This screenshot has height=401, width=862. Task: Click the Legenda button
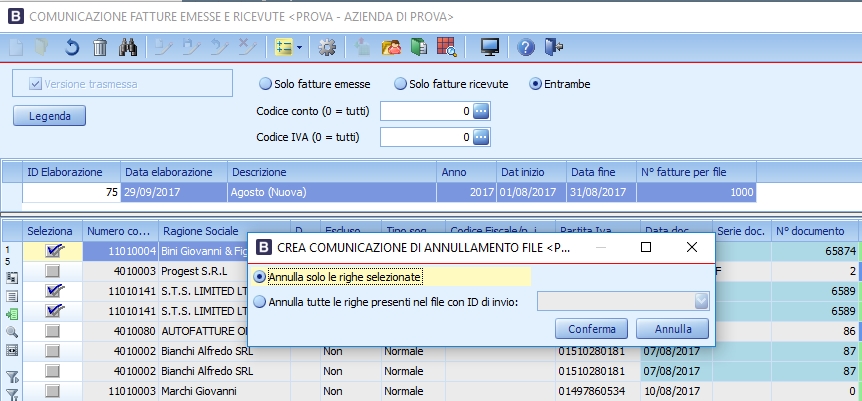(49, 116)
